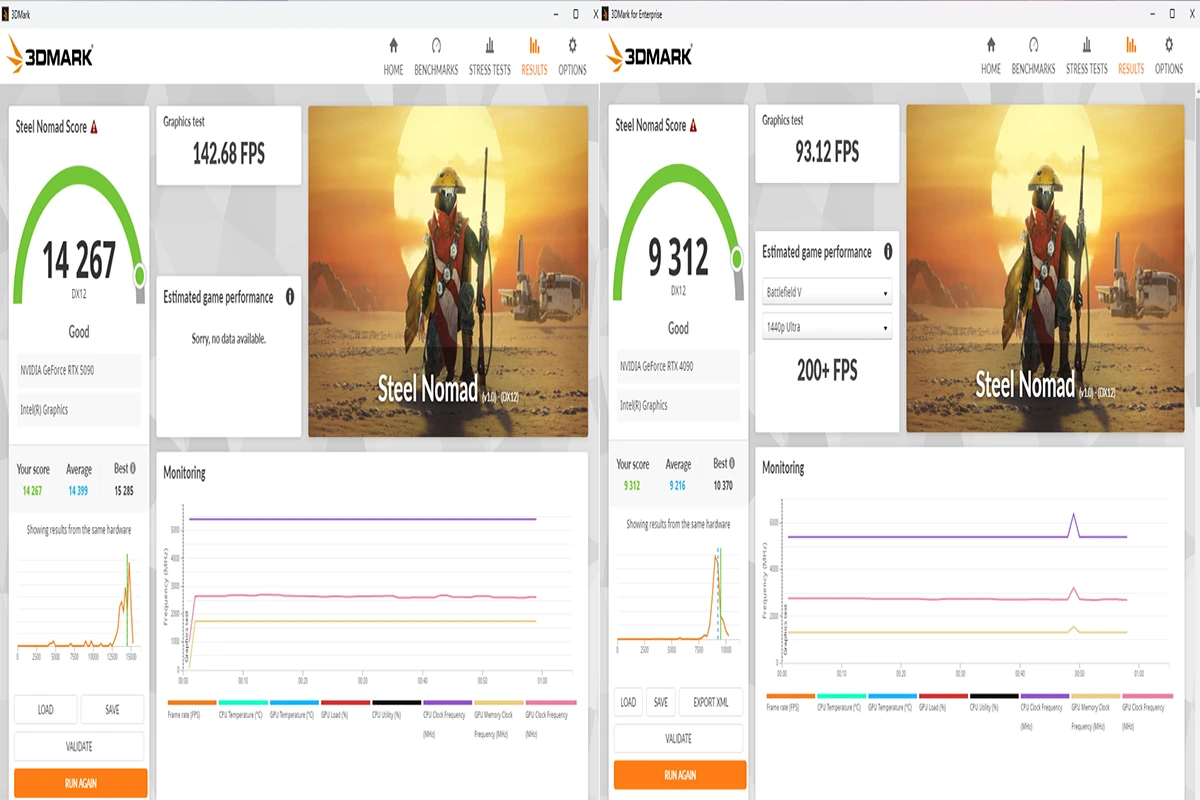This screenshot has height=800, width=1200.
Task: Click the warning icon beside the 14 267 Steel Nomad Score
Action: (x=94, y=127)
